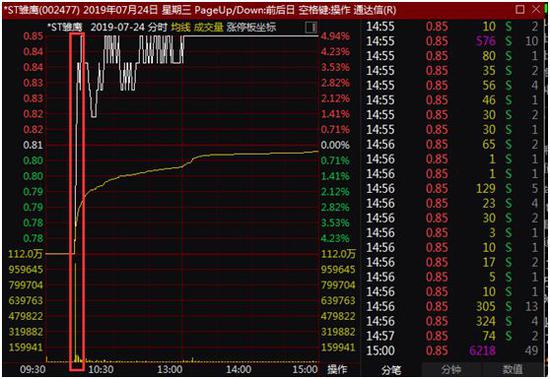Select the 14:57 tick row with 74
The height and width of the screenshot is (379, 550).
452,335
